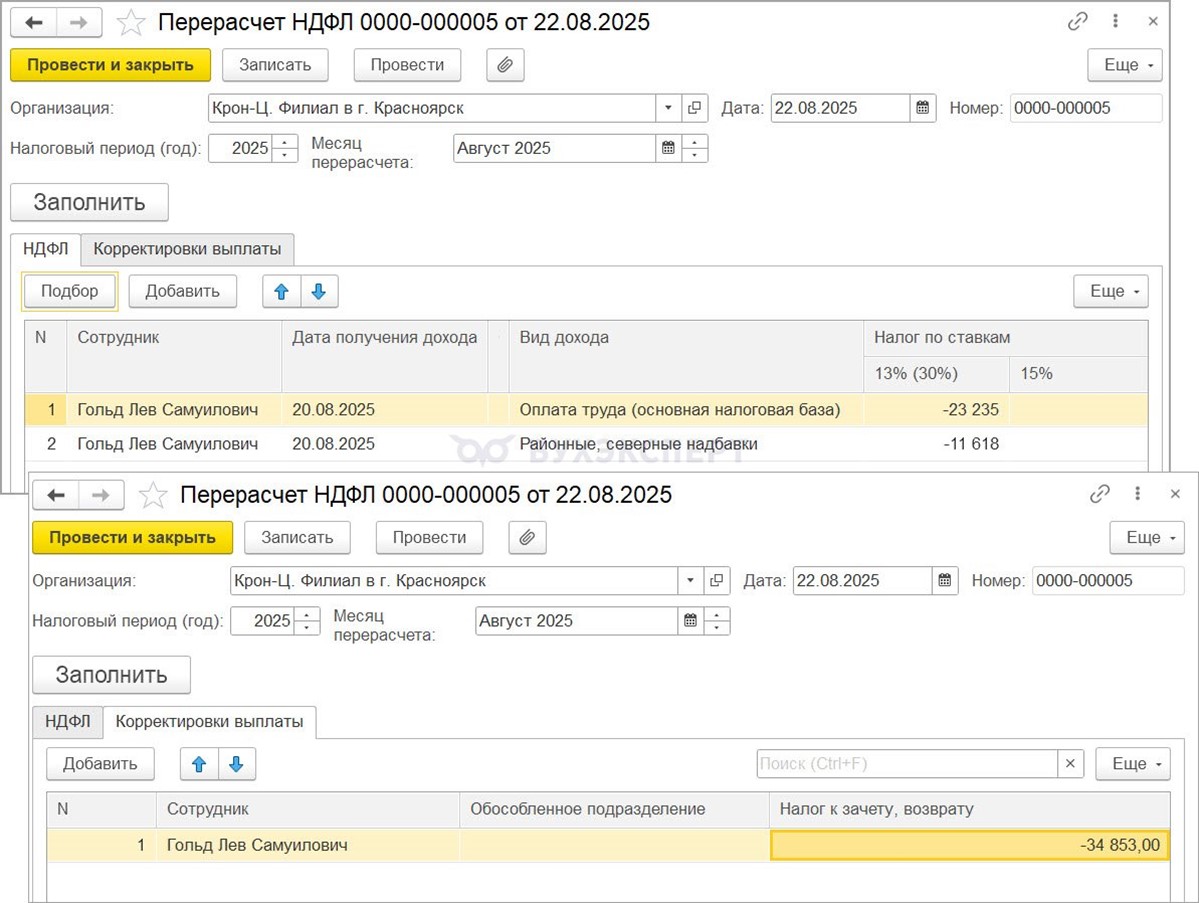Expand the Еще menu in the background window's top toolbar
Viewport: 1199px width, 903px height.
(x=1124, y=65)
